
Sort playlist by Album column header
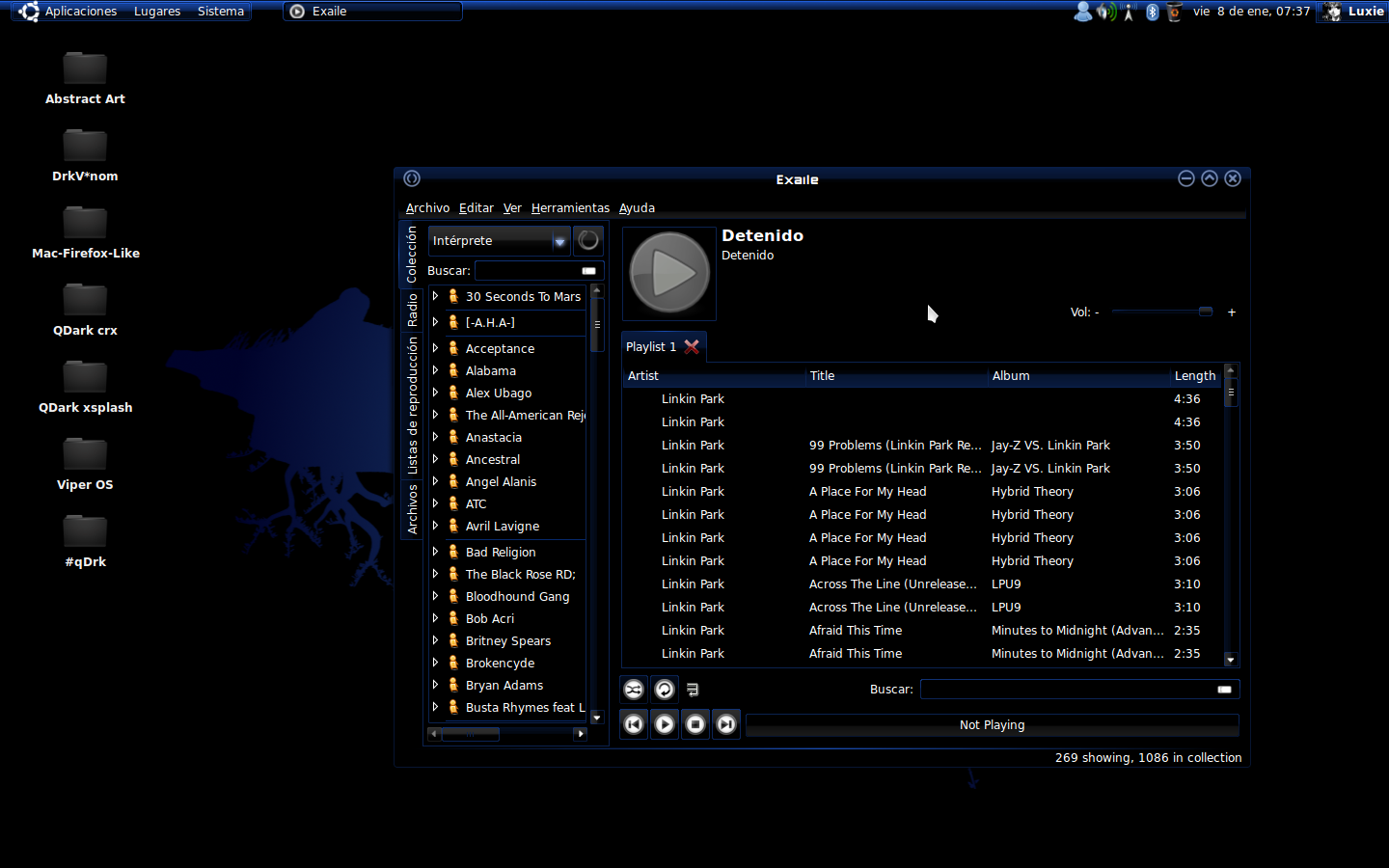(x=1078, y=376)
